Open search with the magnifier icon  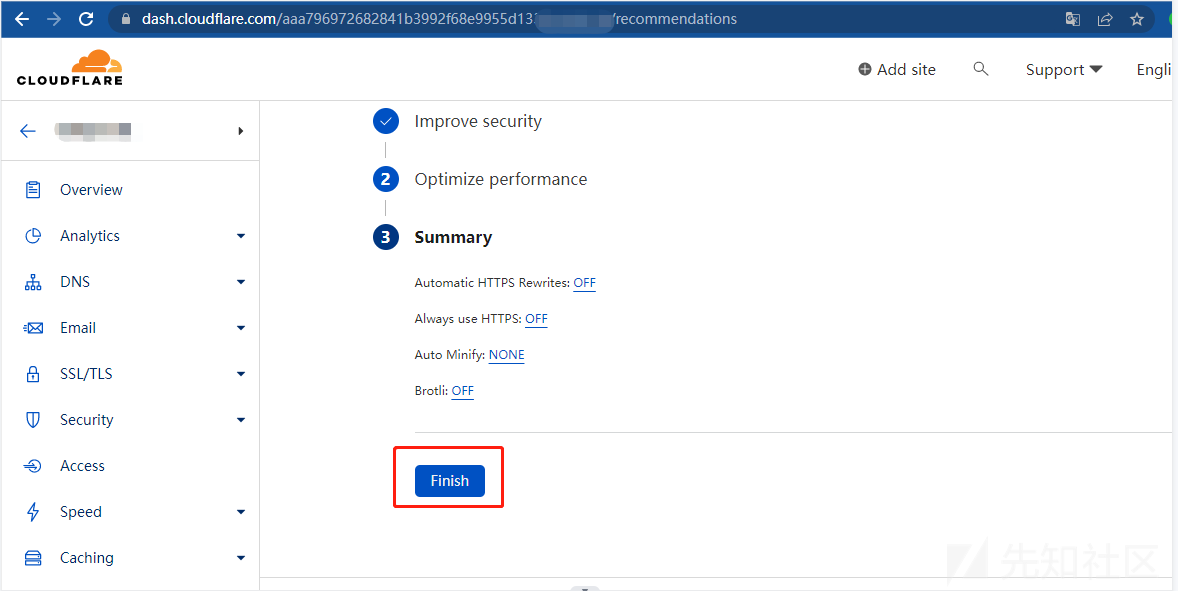click(981, 69)
